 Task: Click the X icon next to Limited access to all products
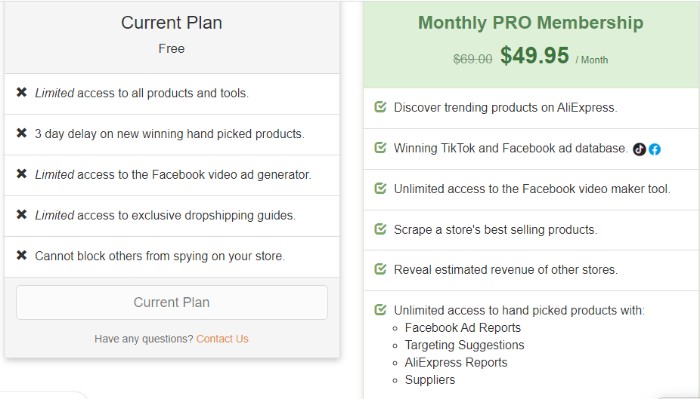click(x=21, y=92)
